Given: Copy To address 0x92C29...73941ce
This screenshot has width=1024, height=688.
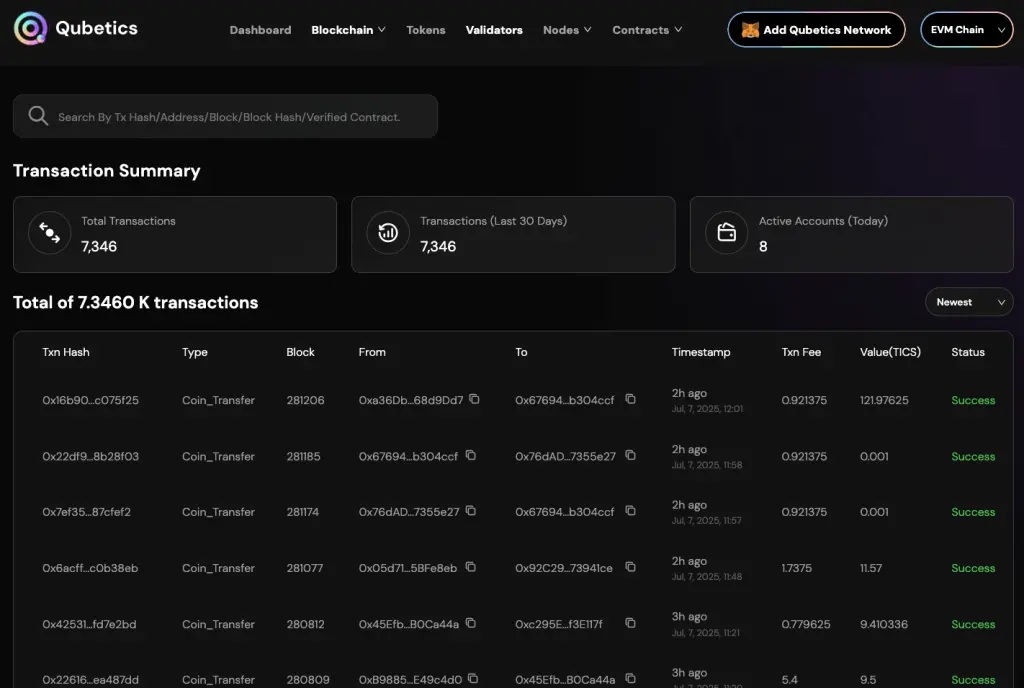Looking at the screenshot, I should click(x=630, y=567).
